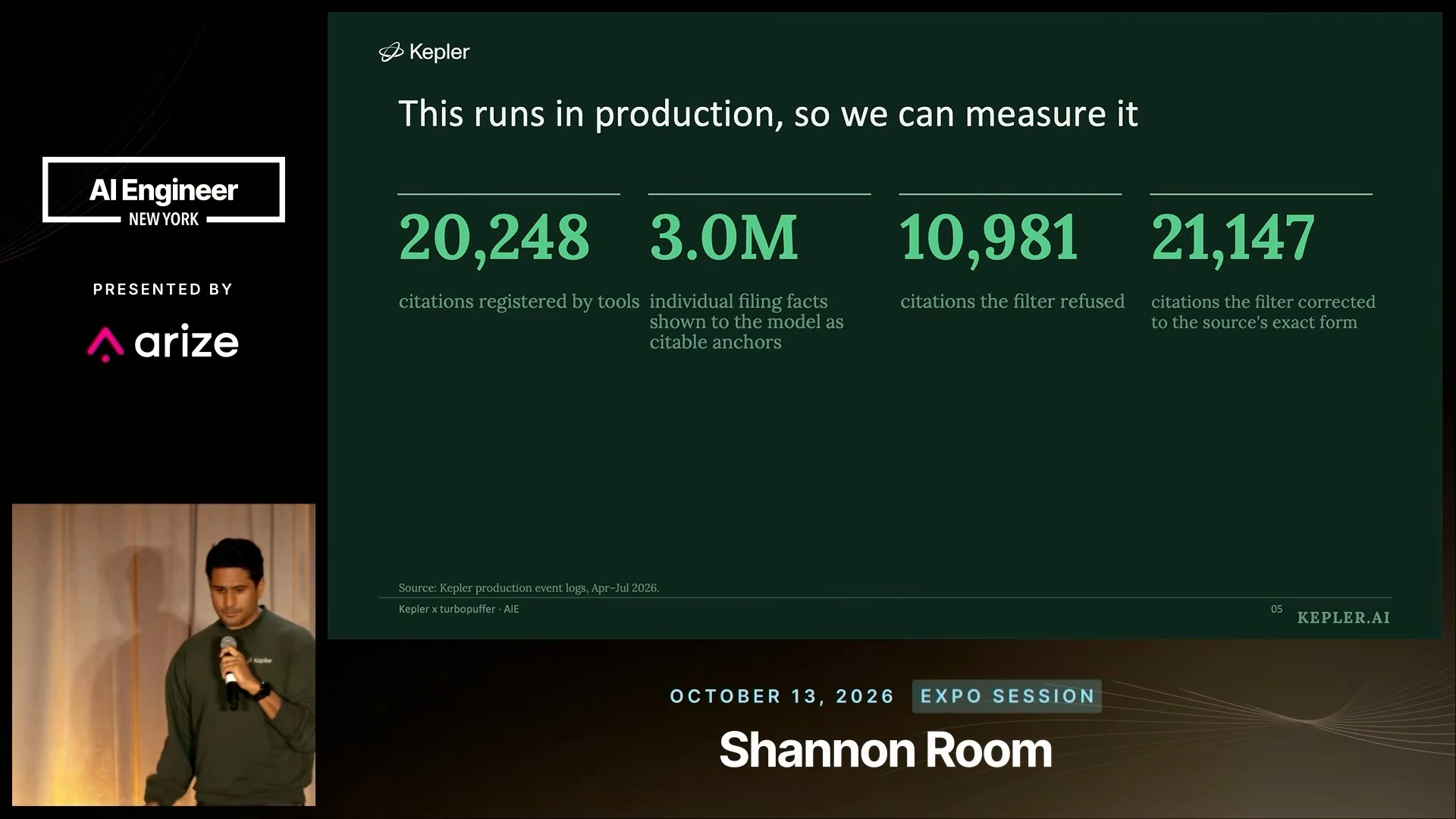Click the 21,147 statistic
Image resolution: width=1456 pixels, height=819 pixels.
click(x=1233, y=239)
